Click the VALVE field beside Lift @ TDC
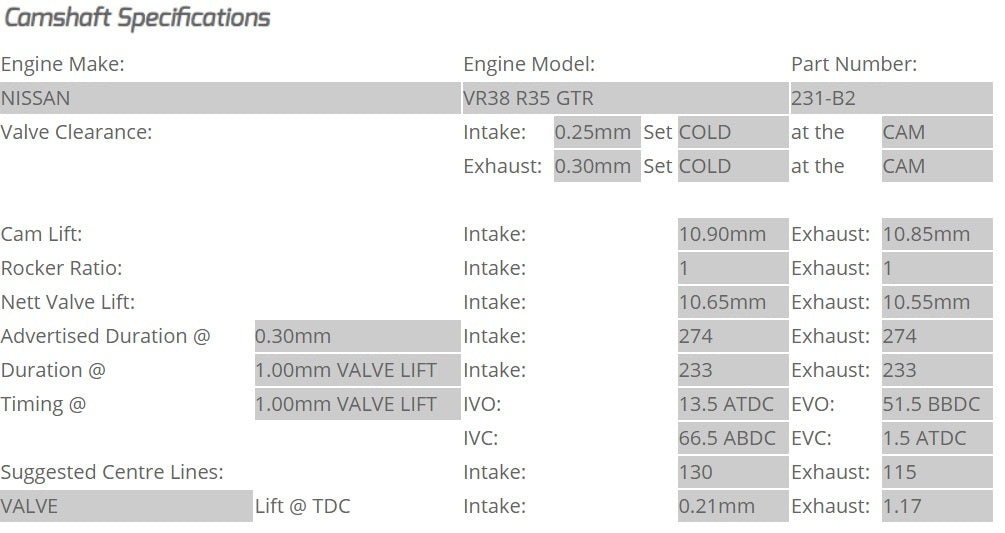 126,507
